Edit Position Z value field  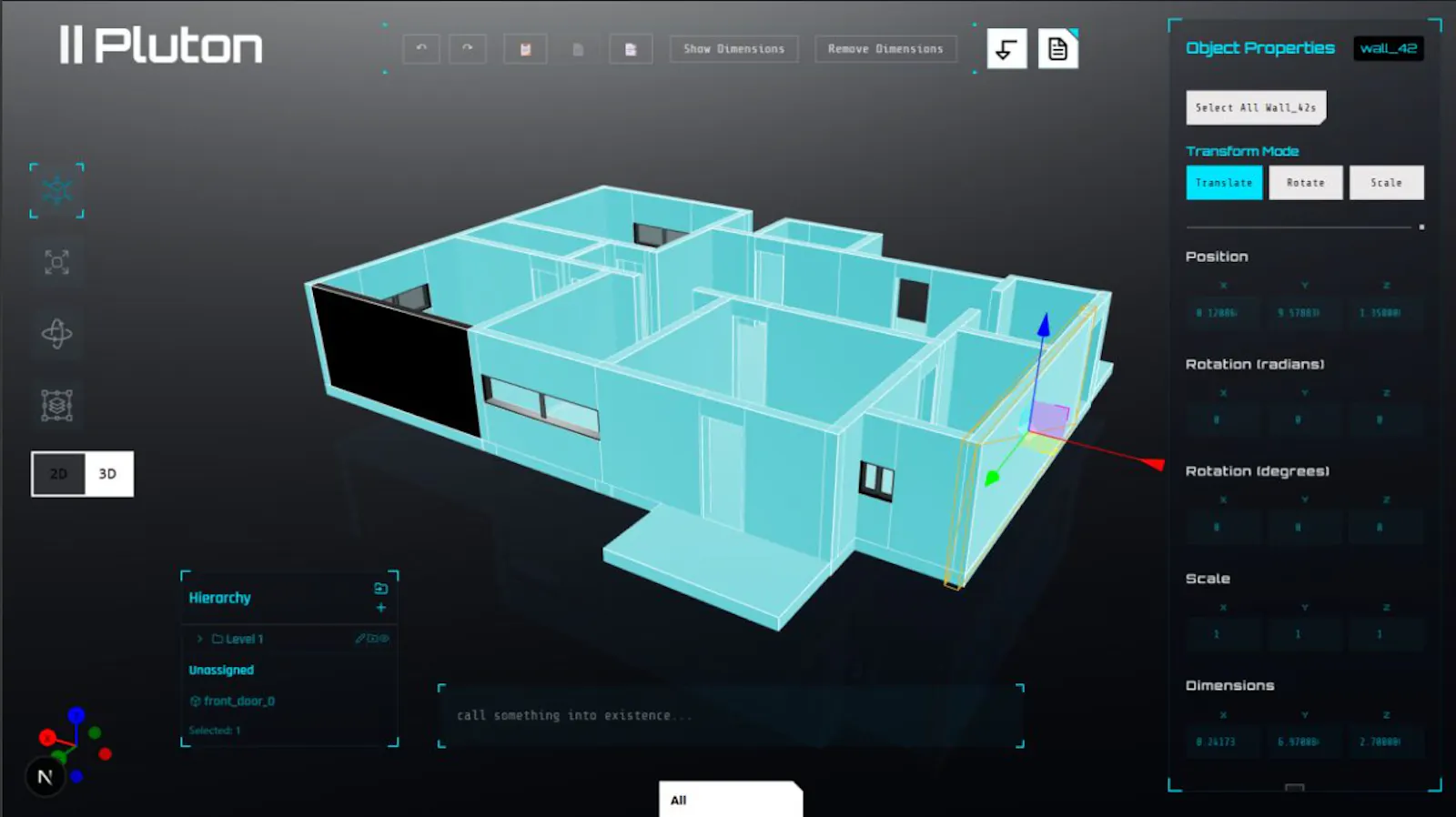(1386, 313)
